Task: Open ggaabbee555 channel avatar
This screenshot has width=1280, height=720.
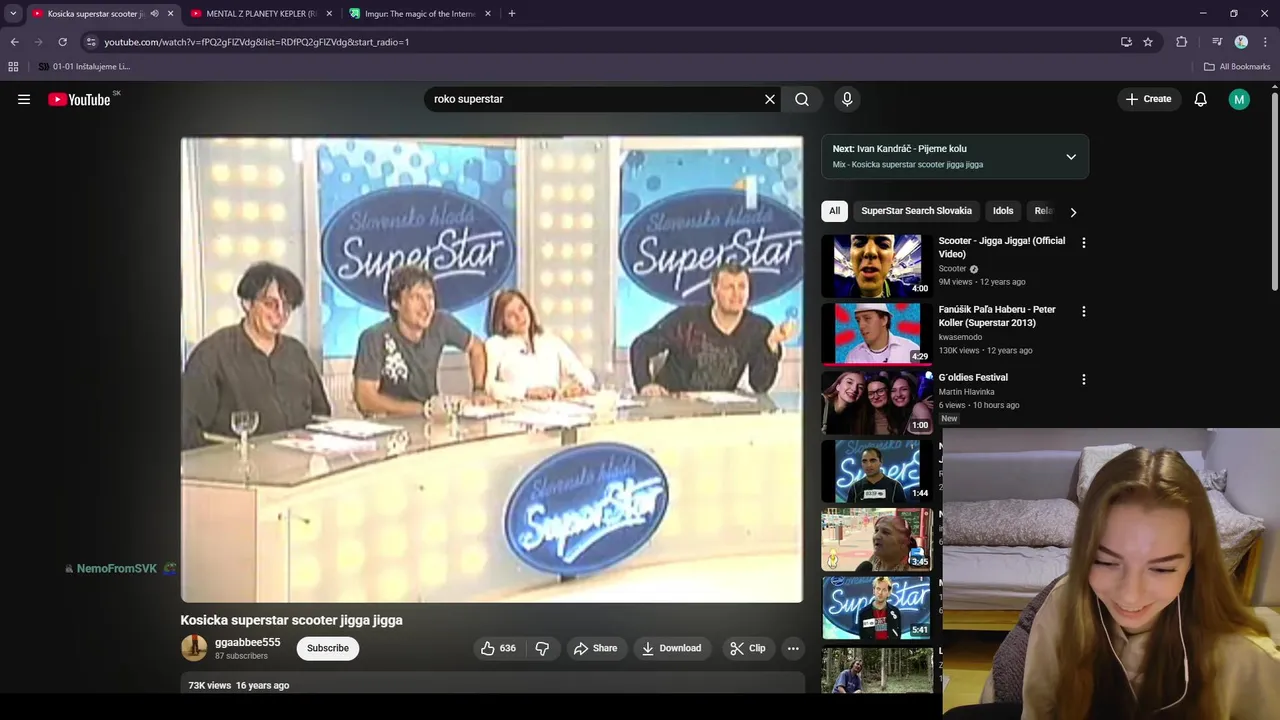Action: coord(193,648)
